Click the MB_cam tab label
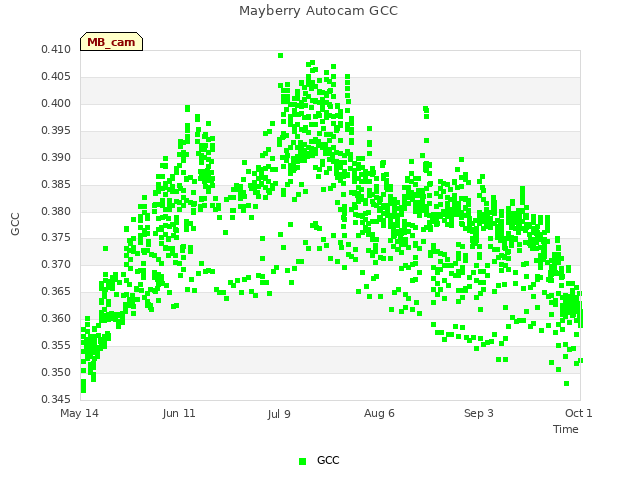The width and height of the screenshot is (640, 480). click(111, 42)
